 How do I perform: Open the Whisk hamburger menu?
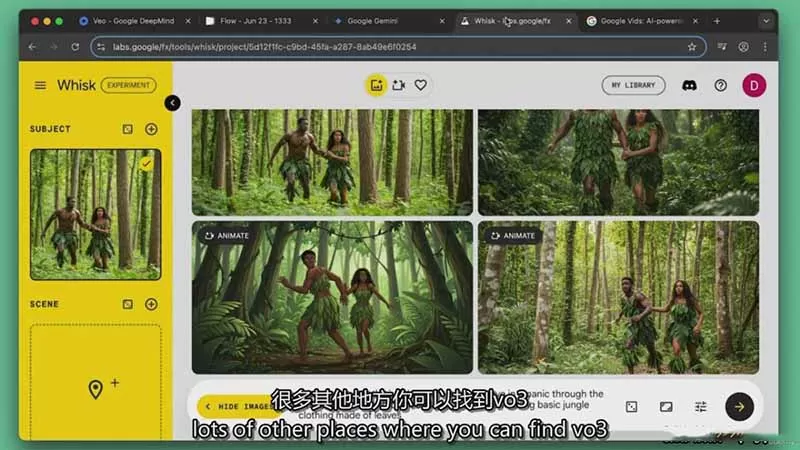[x=40, y=85]
